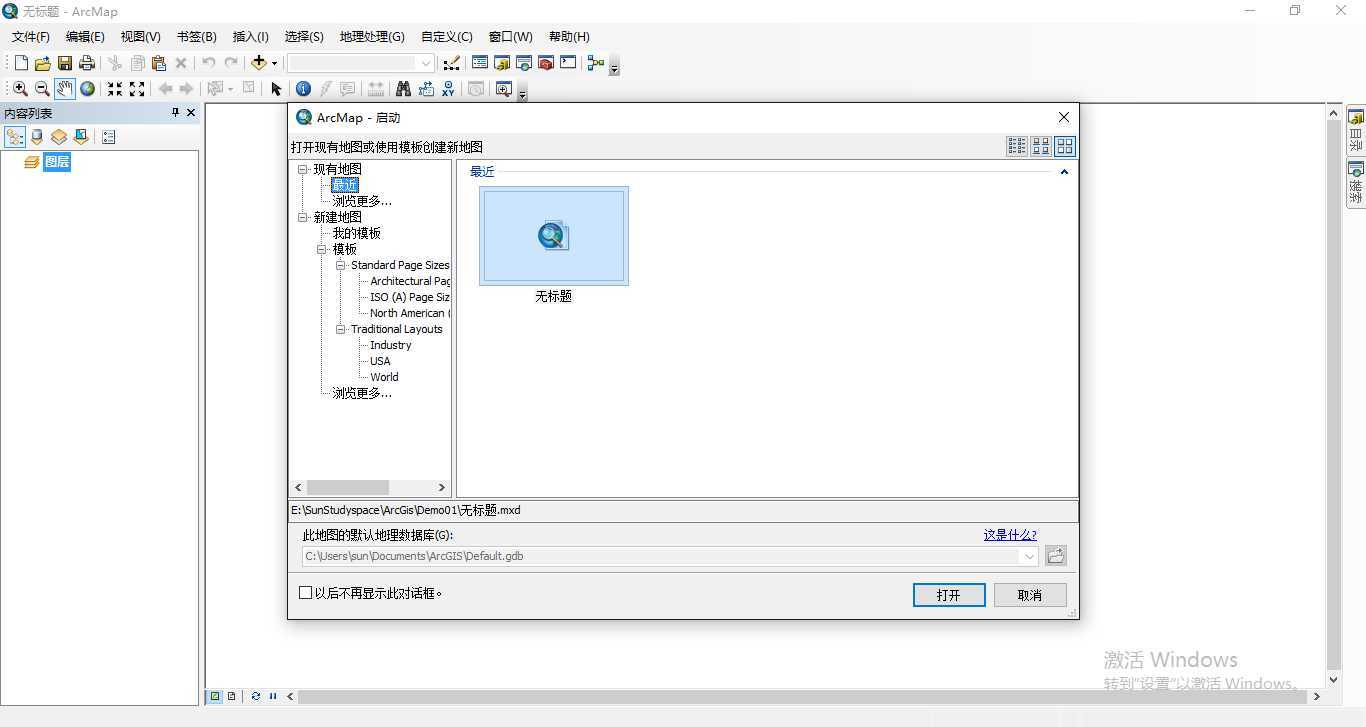Open the 地理处理(G) menu
The width and height of the screenshot is (1366, 727).
point(372,37)
